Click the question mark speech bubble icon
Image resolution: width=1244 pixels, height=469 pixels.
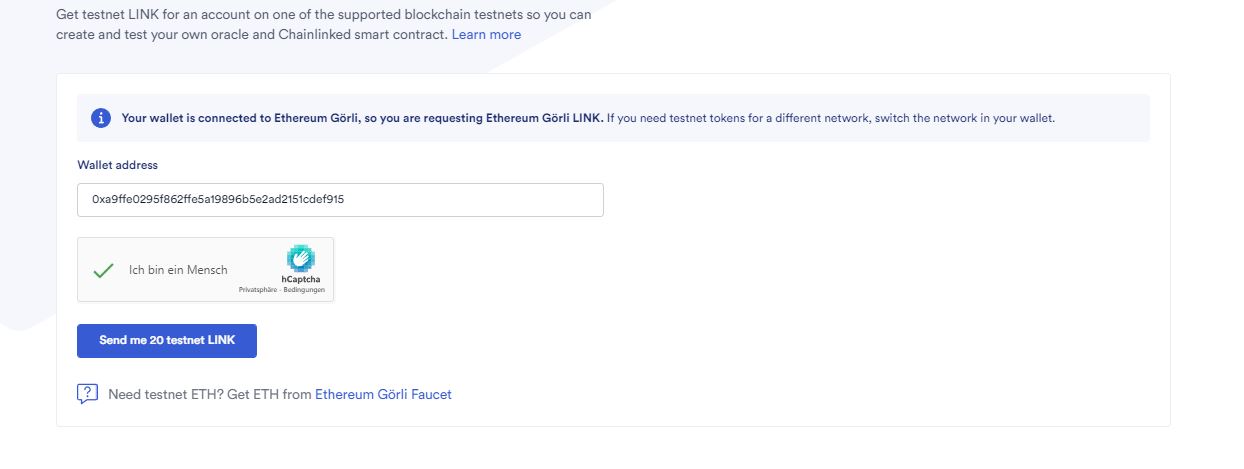click(x=87, y=394)
